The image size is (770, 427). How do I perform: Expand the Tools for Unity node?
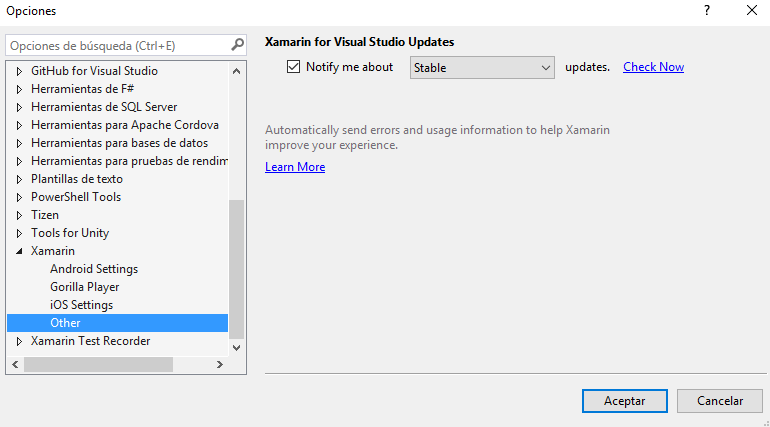click(19, 233)
